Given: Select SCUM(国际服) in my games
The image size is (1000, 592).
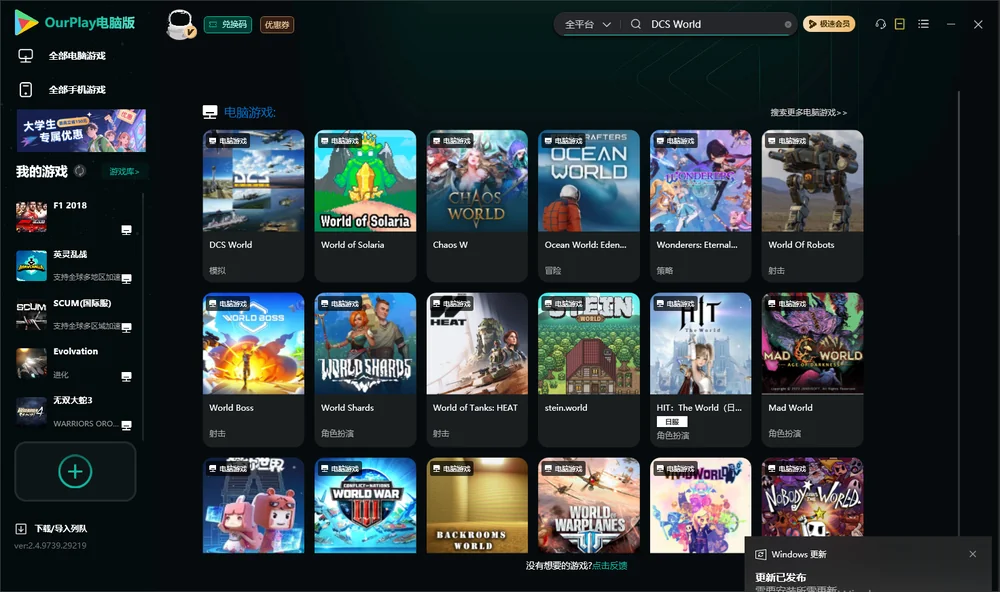Looking at the screenshot, I should [77, 314].
